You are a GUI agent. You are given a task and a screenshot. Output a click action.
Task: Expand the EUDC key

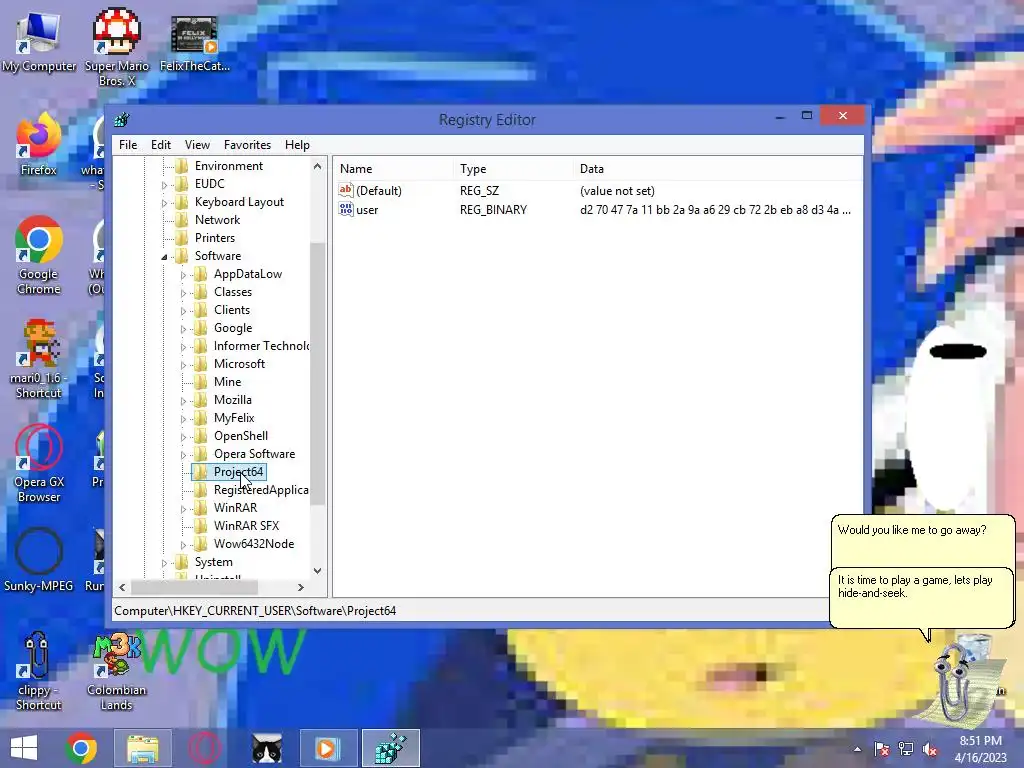165,185
